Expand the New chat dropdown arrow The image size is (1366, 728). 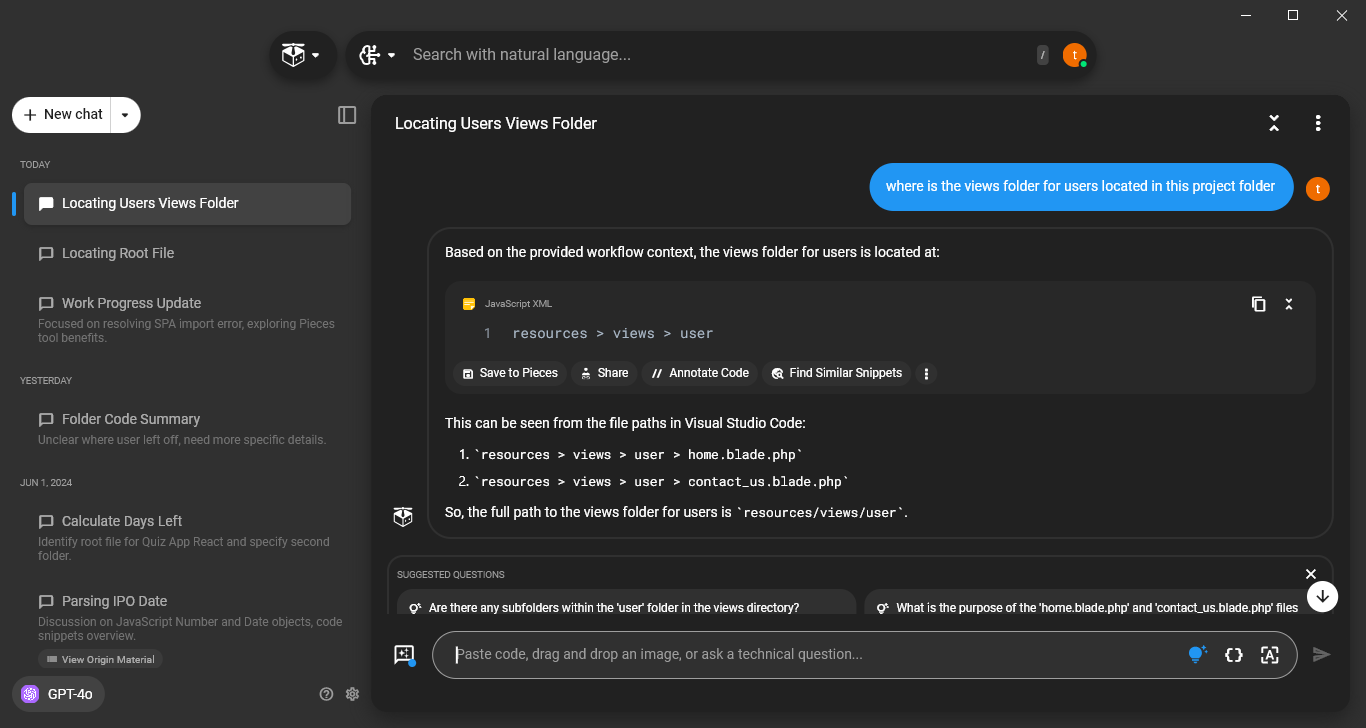125,115
